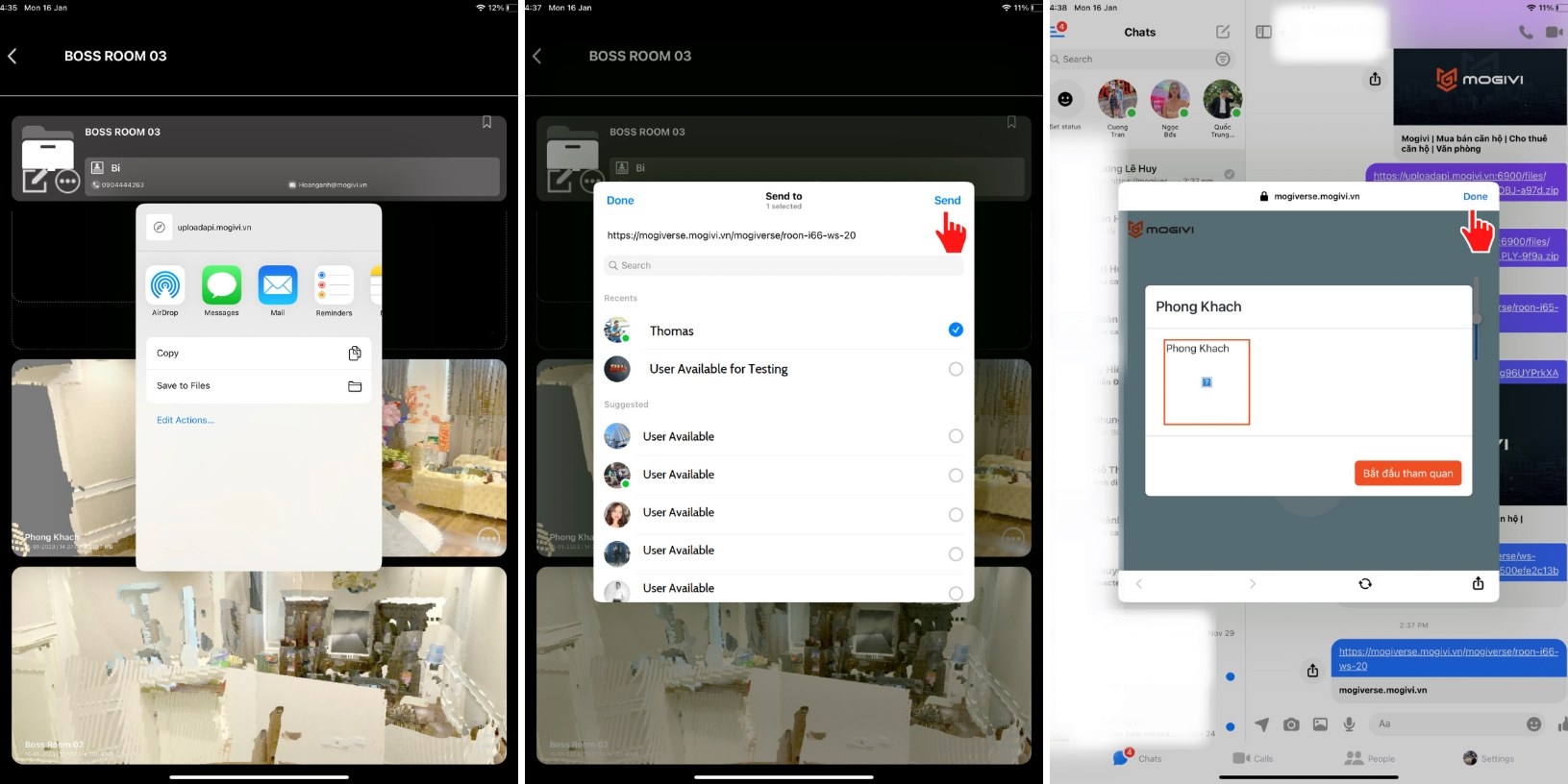Select User Available for Testing recipient
Viewport: 1568px width, 784px height.
(784, 369)
